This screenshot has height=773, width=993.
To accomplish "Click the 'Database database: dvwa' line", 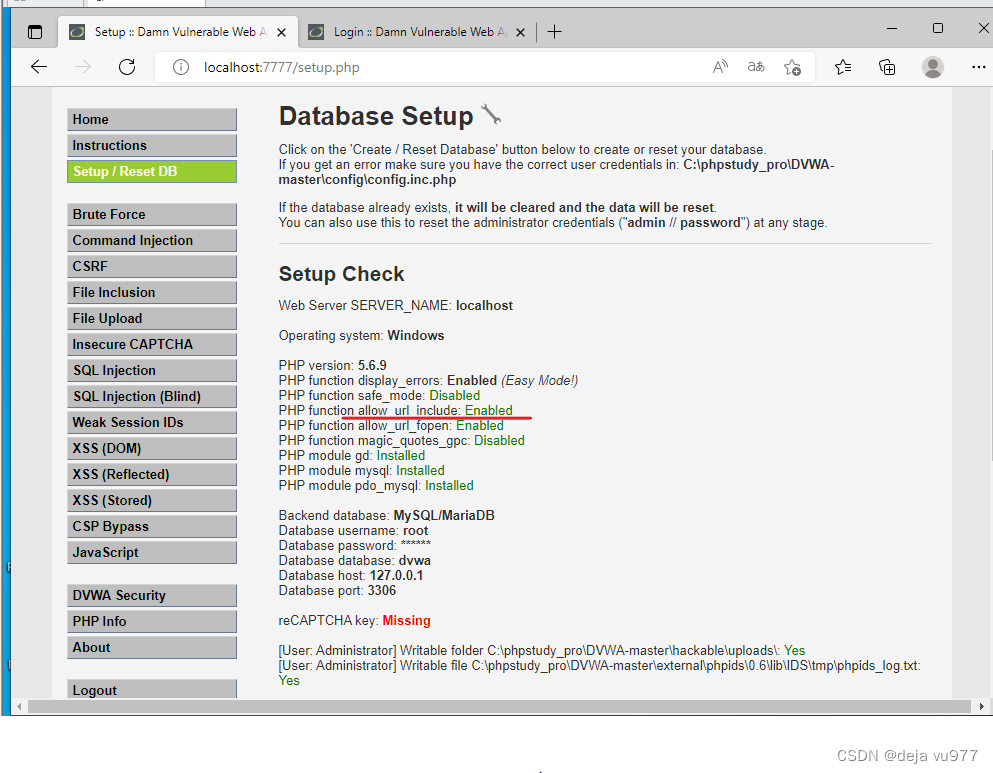I will pyautogui.click(x=355, y=560).
